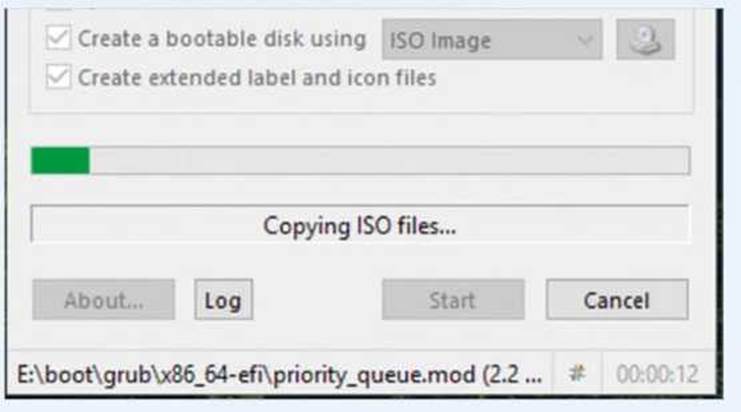The height and width of the screenshot is (412, 741).
Task: Click the green filled part of progress bar
Action: click(60, 161)
